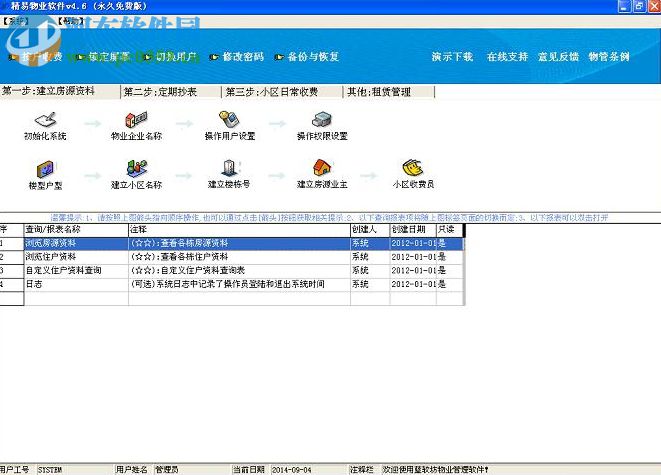The width and height of the screenshot is (661, 475).
Task: Switch to tab 第二步:定期抄表
Action: click(171, 92)
